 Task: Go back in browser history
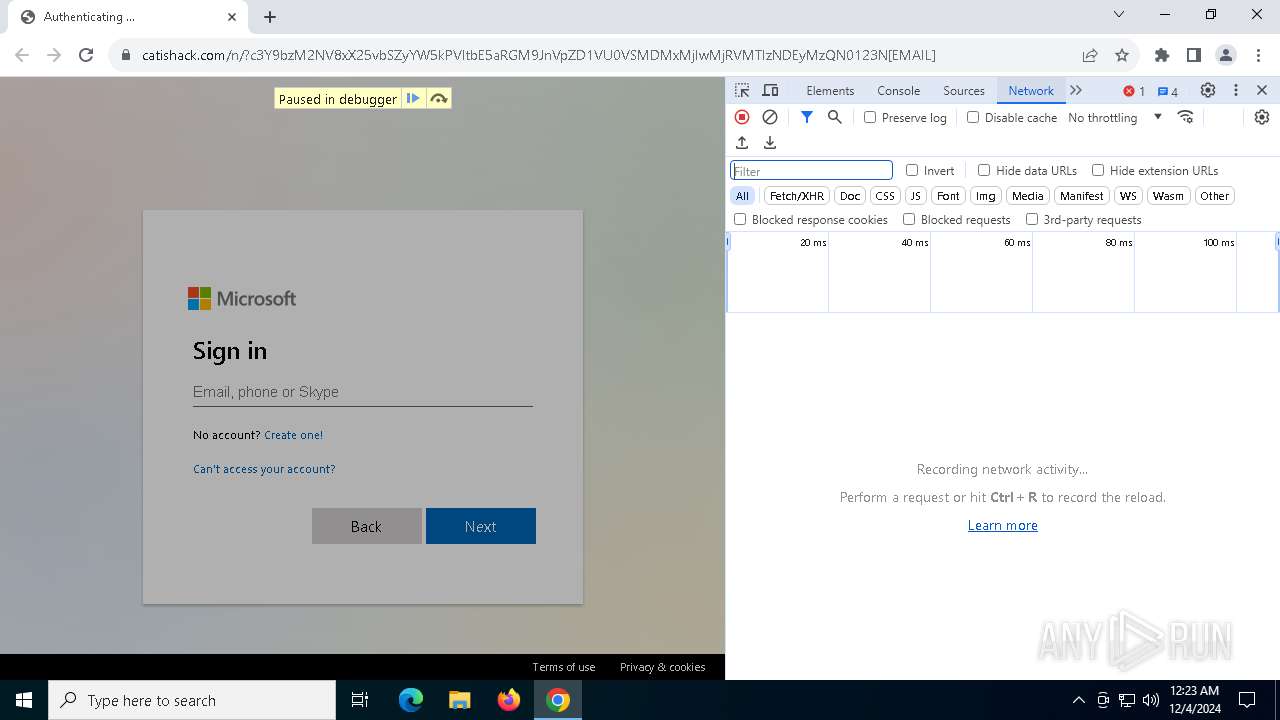[x=22, y=55]
